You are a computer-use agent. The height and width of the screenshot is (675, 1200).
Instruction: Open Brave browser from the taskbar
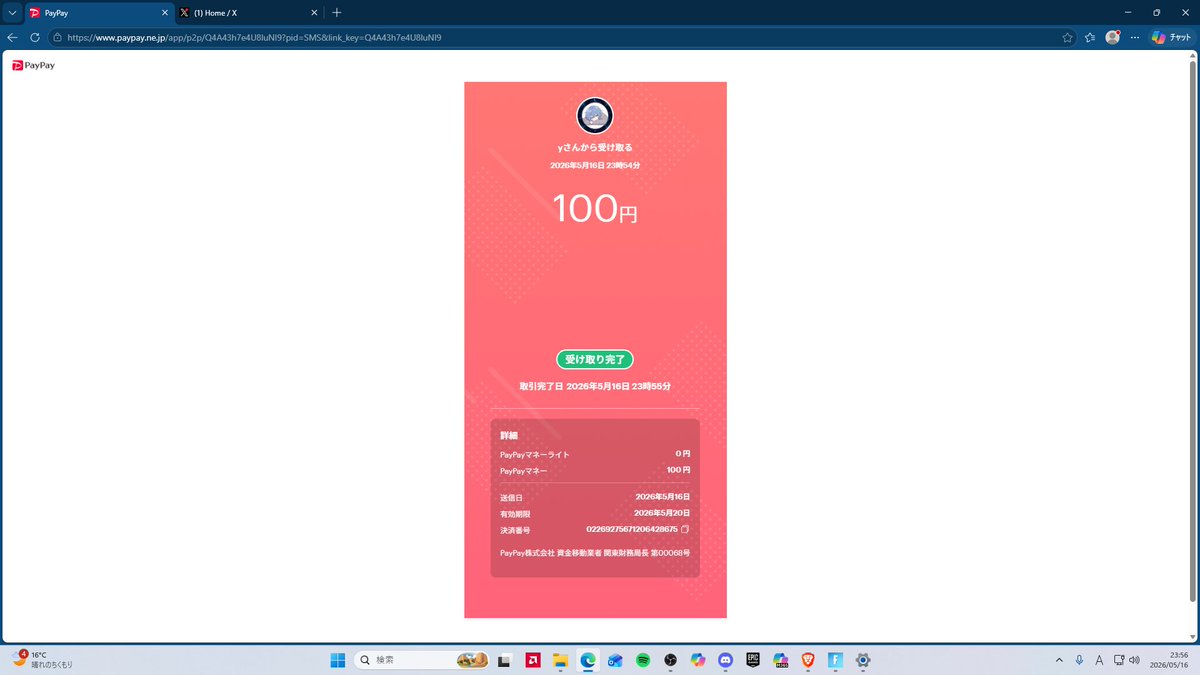pos(808,660)
